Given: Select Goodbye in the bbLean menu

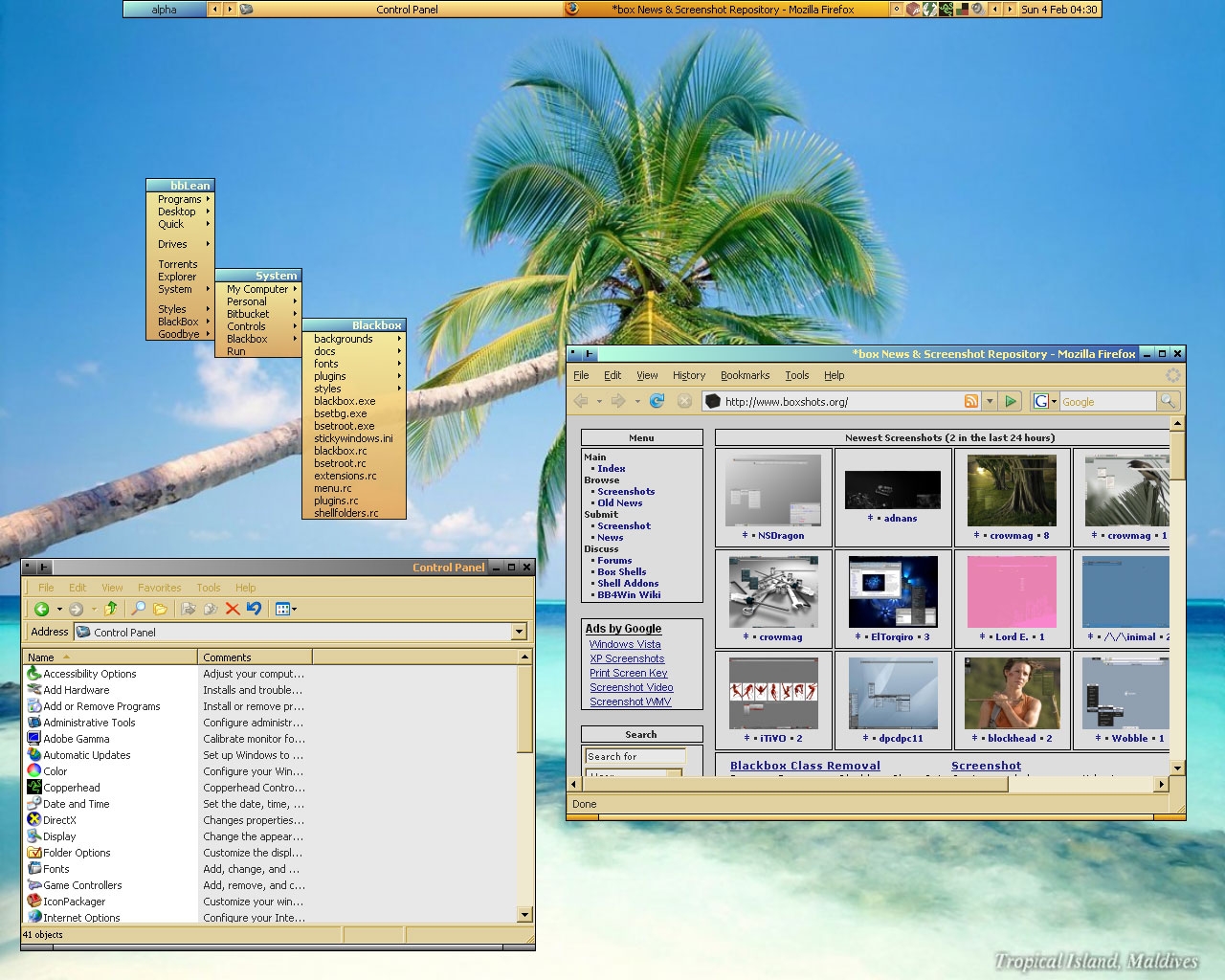Looking at the screenshot, I should (179, 334).
